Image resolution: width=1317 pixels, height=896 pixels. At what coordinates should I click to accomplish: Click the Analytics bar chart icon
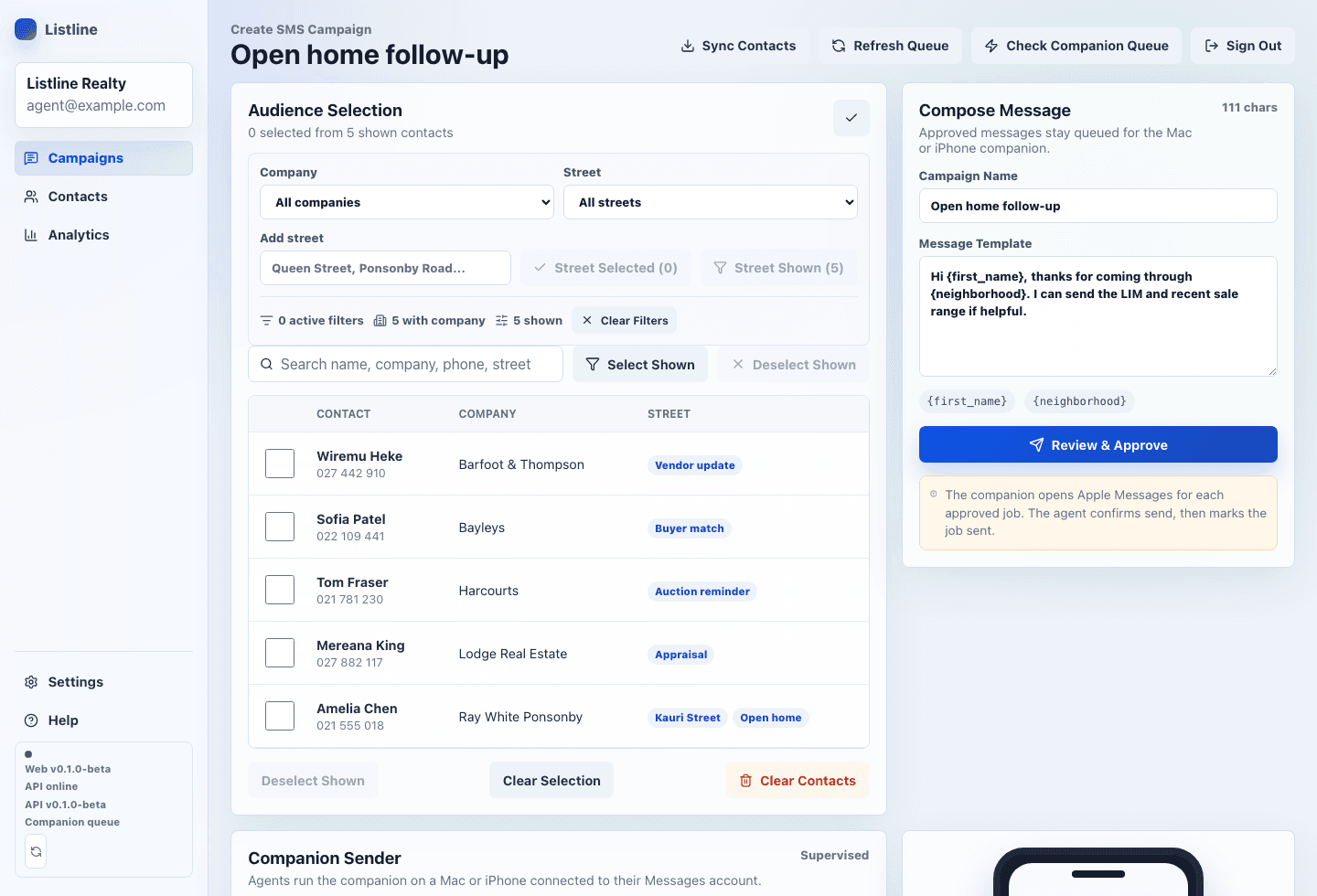pos(31,235)
